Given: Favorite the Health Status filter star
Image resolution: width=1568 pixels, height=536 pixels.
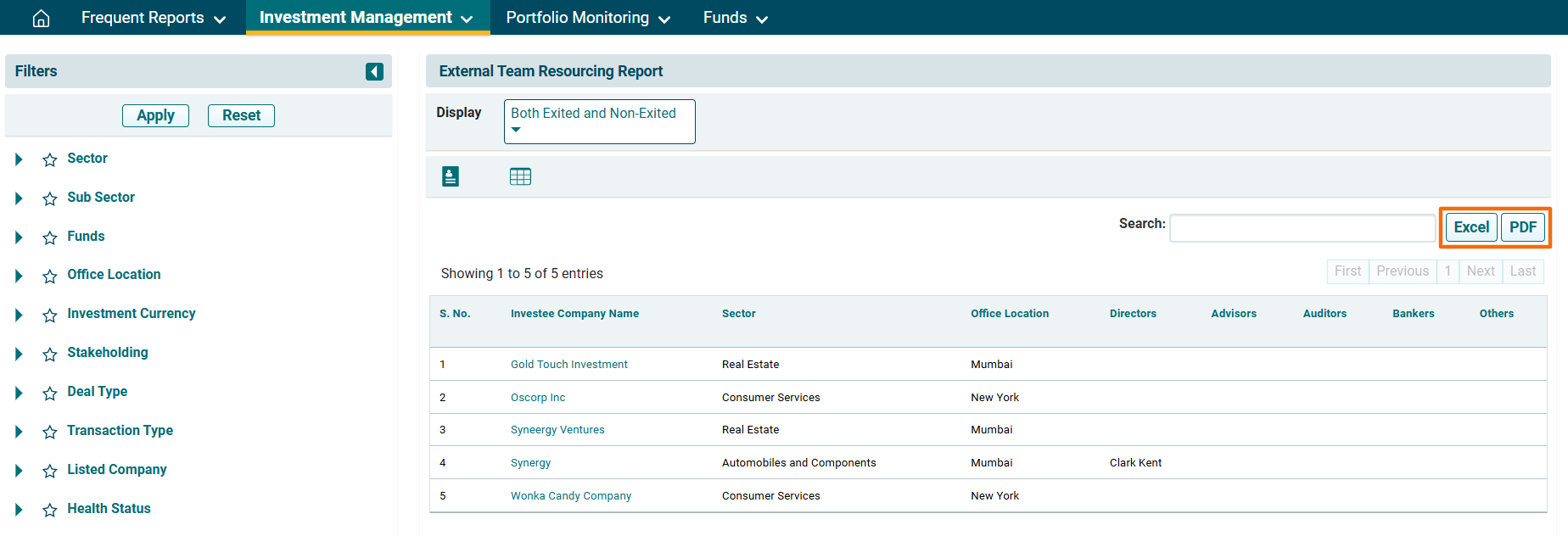Looking at the screenshot, I should coord(50,510).
